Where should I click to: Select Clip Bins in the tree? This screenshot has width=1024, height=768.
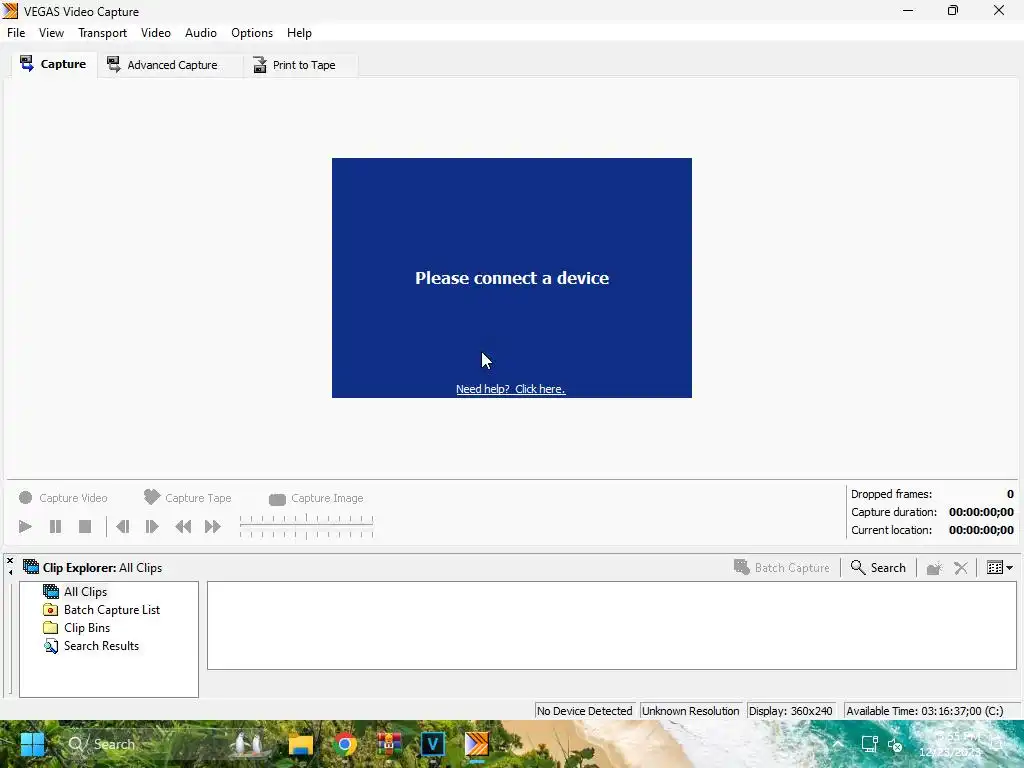[x=87, y=628]
